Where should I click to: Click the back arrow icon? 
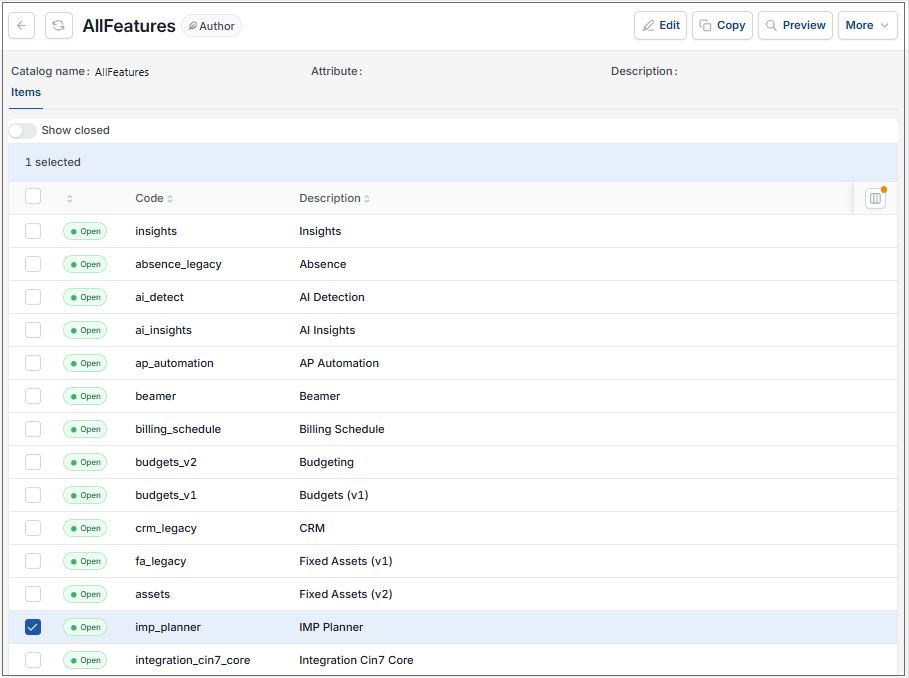(21, 25)
